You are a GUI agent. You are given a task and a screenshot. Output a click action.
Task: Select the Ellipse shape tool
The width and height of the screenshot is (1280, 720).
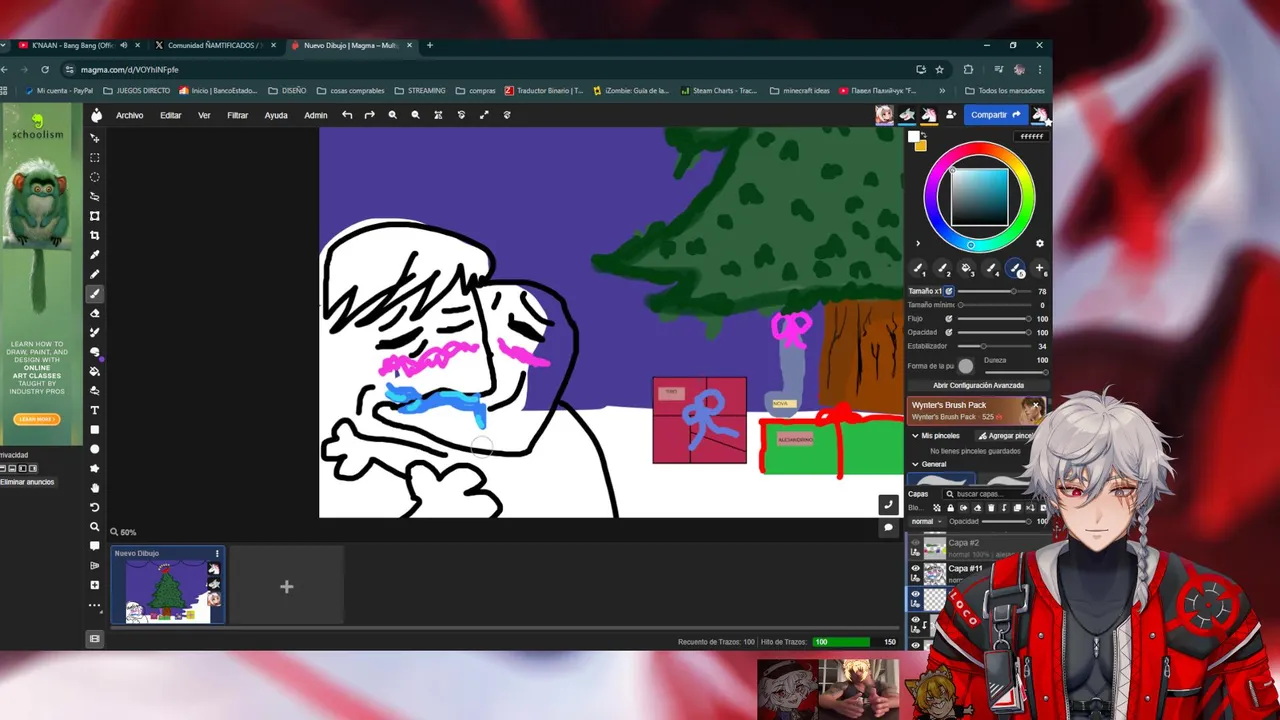95,449
